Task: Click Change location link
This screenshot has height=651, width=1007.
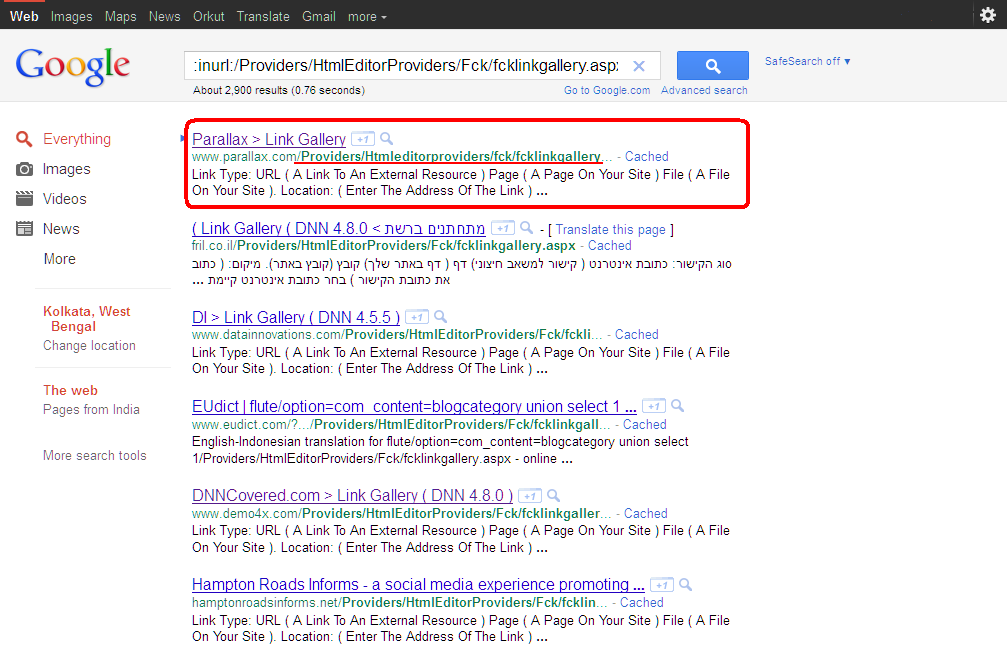Action: 89,345
